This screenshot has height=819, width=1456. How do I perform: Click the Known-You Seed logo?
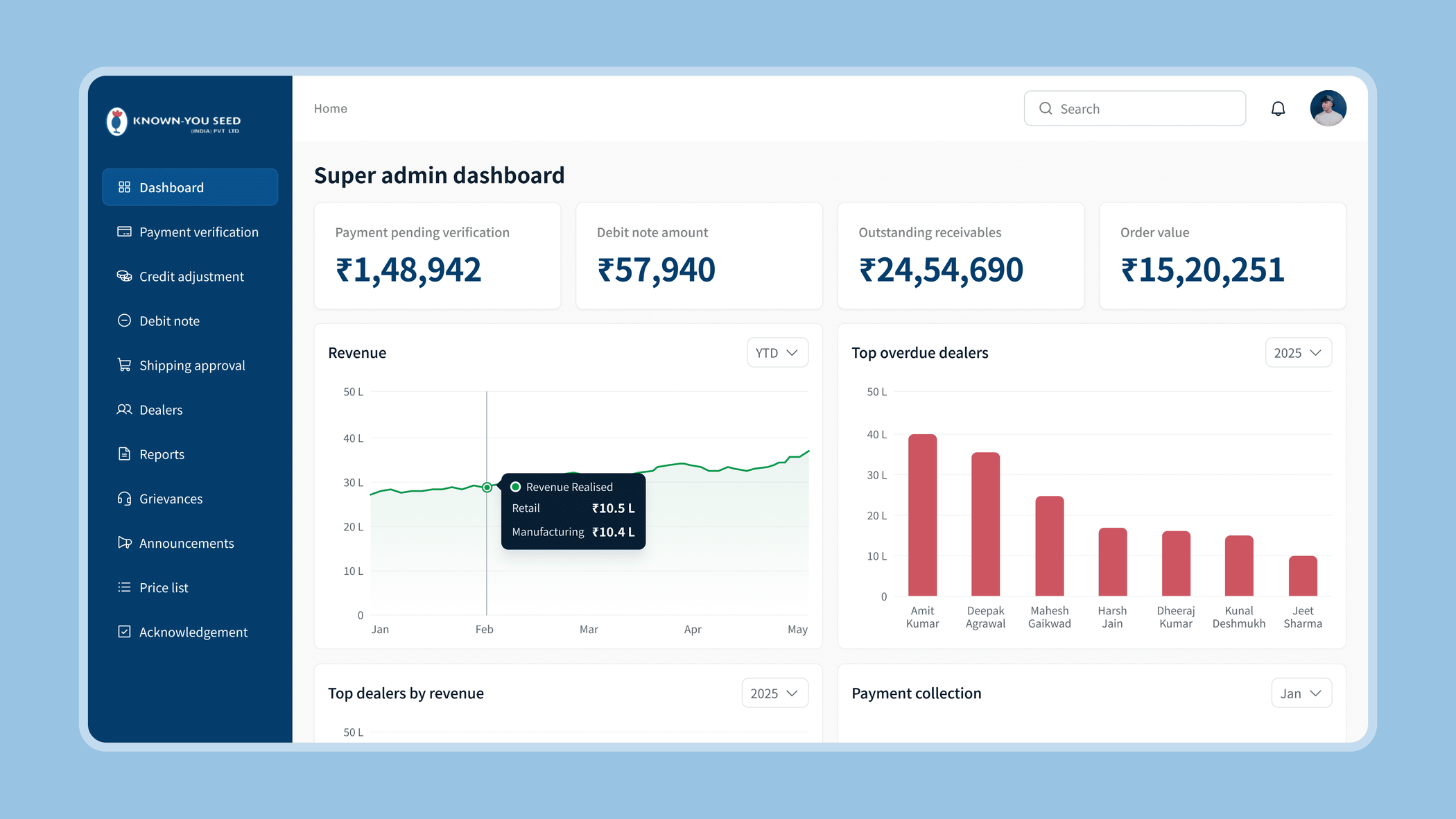click(173, 122)
